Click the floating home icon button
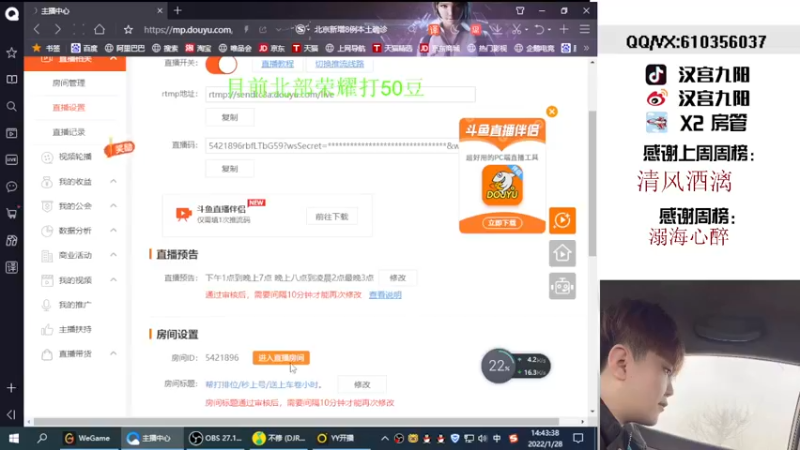 pos(562,254)
